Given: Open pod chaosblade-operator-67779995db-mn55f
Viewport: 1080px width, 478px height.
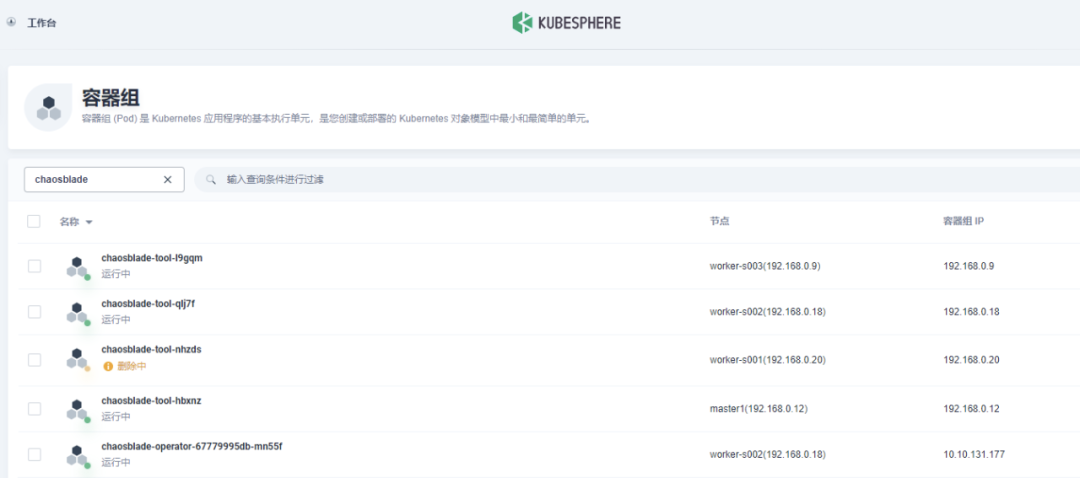Looking at the screenshot, I should tap(191, 446).
